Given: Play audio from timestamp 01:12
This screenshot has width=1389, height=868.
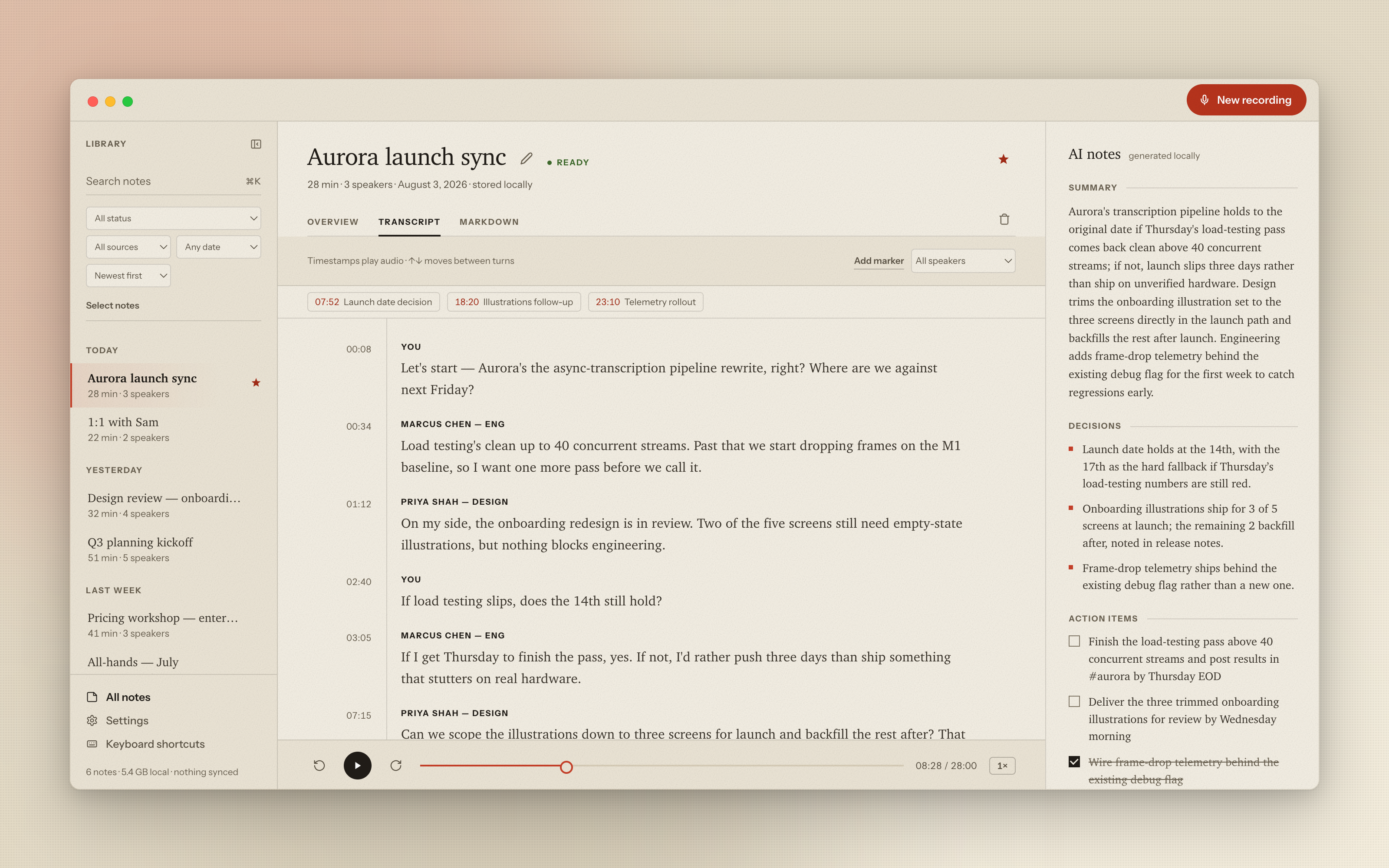Looking at the screenshot, I should pyautogui.click(x=358, y=504).
